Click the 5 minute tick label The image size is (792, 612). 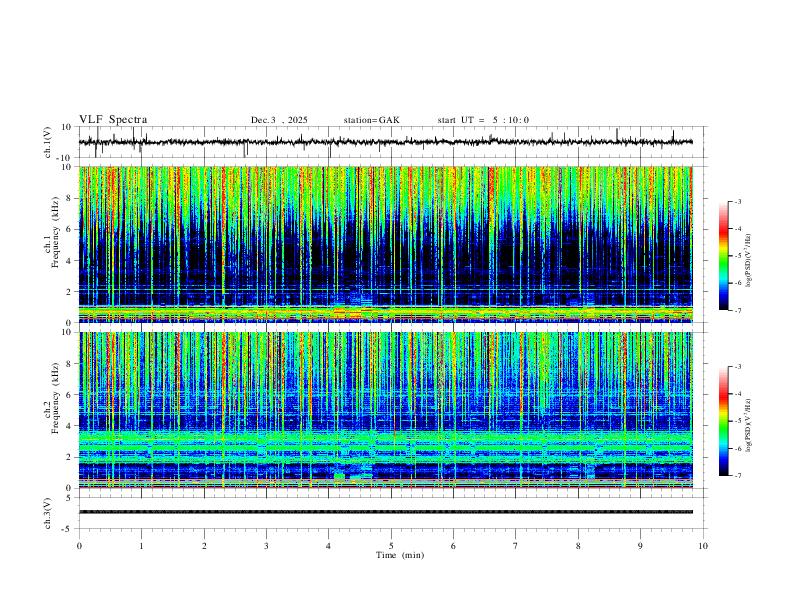pyautogui.click(x=391, y=546)
